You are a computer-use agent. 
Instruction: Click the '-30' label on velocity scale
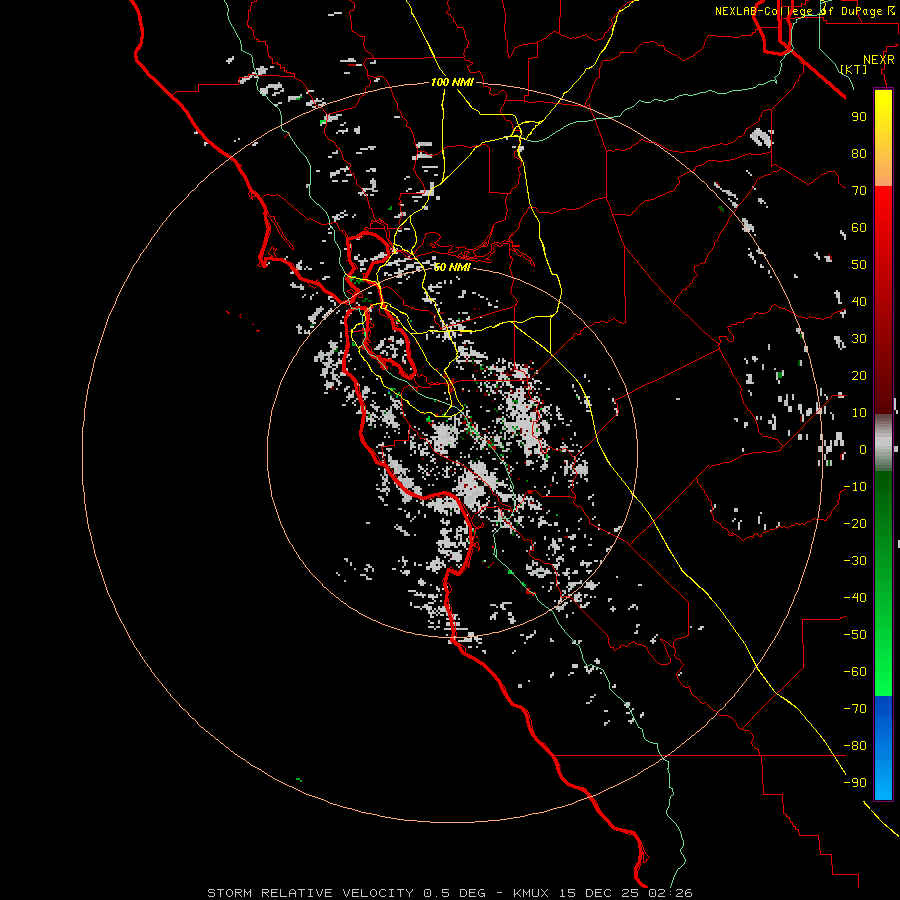coord(855,561)
